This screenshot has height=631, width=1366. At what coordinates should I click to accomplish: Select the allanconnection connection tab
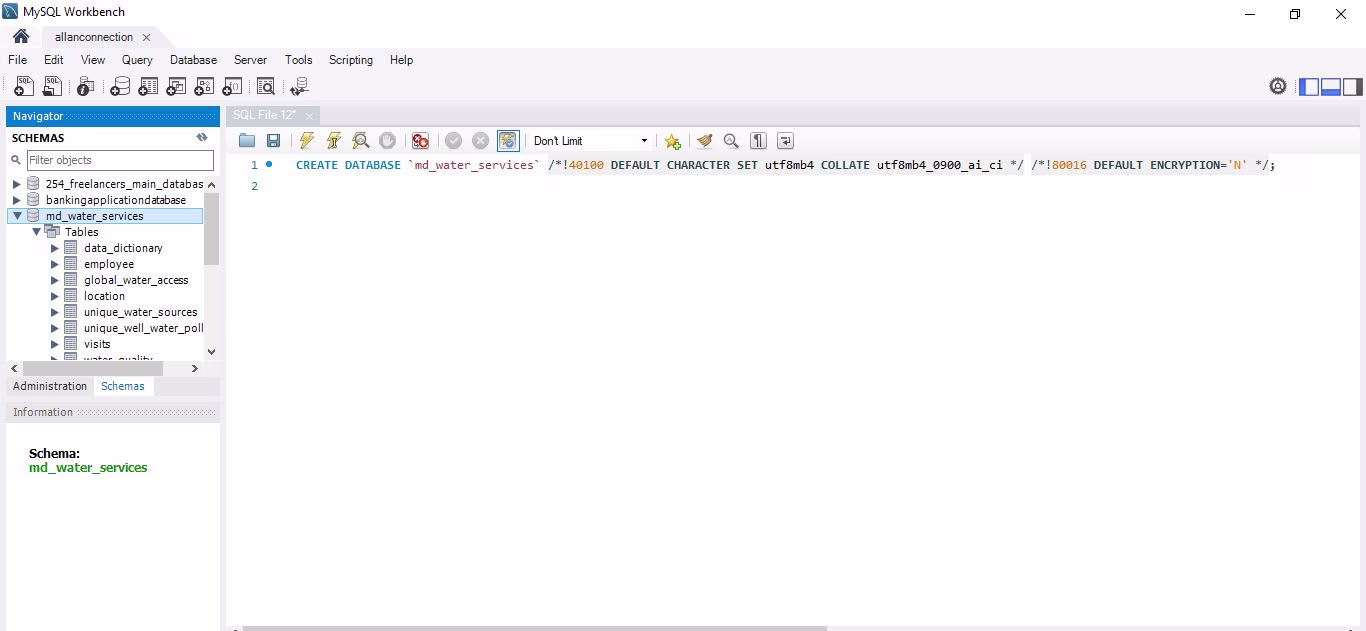point(94,37)
